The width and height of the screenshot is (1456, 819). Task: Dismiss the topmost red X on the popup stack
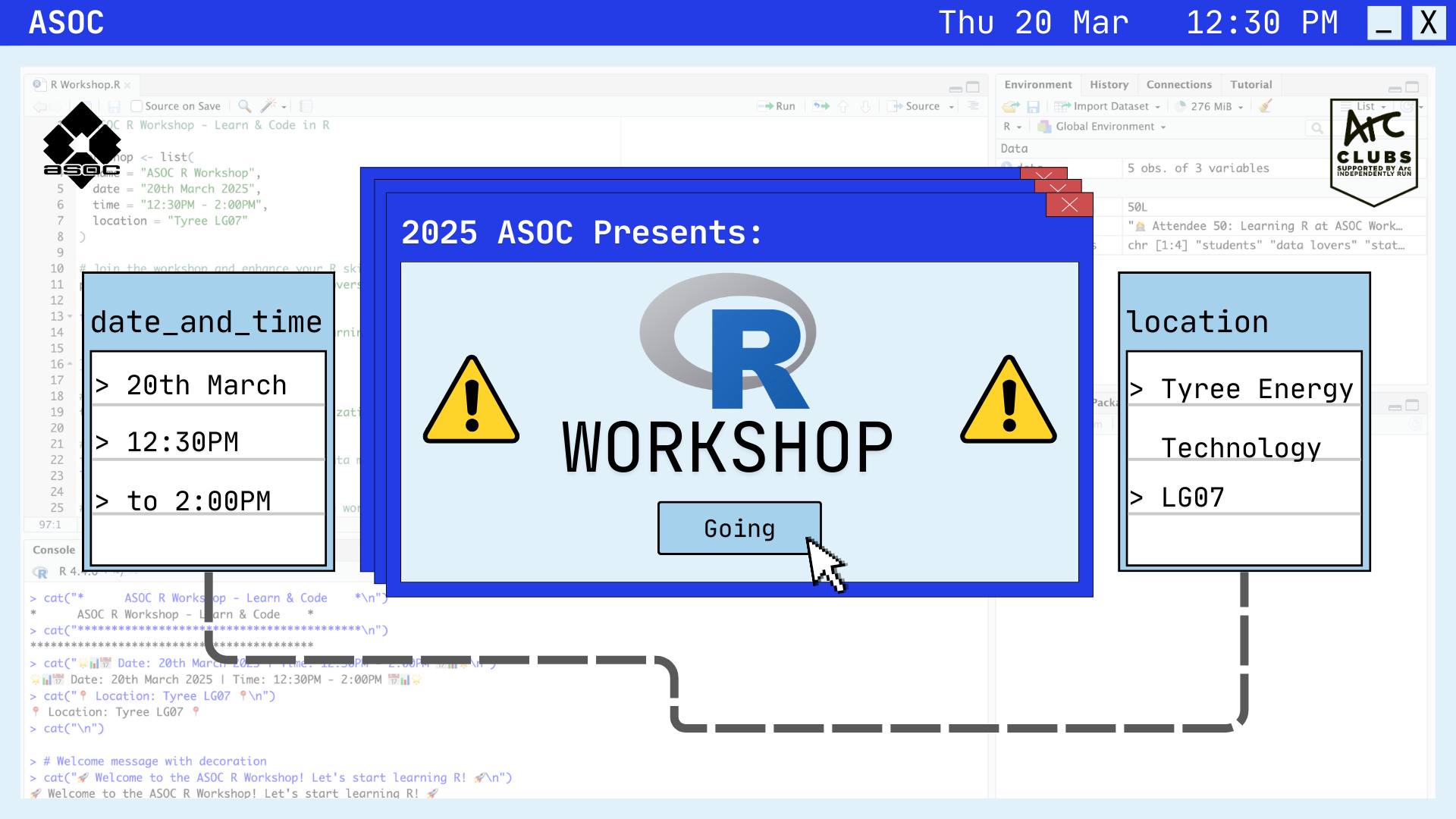pos(1069,204)
